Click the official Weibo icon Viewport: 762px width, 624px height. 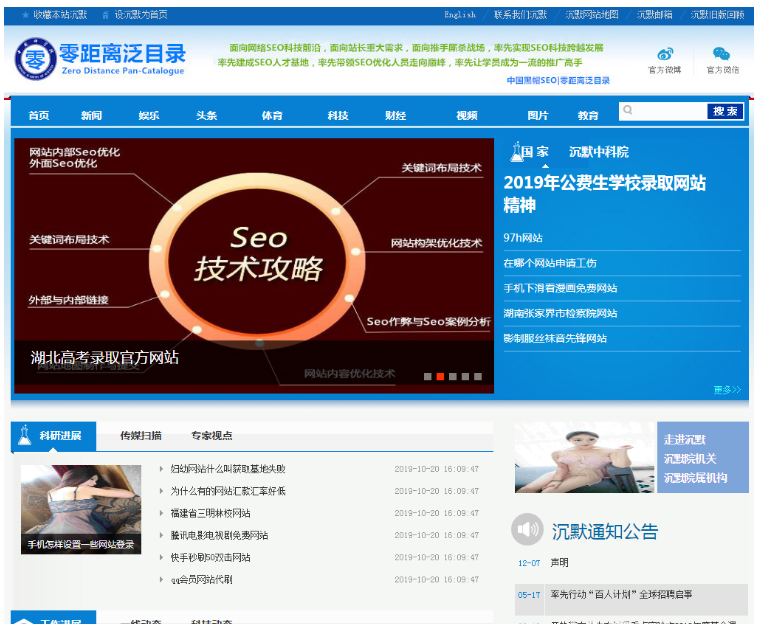pos(664,54)
